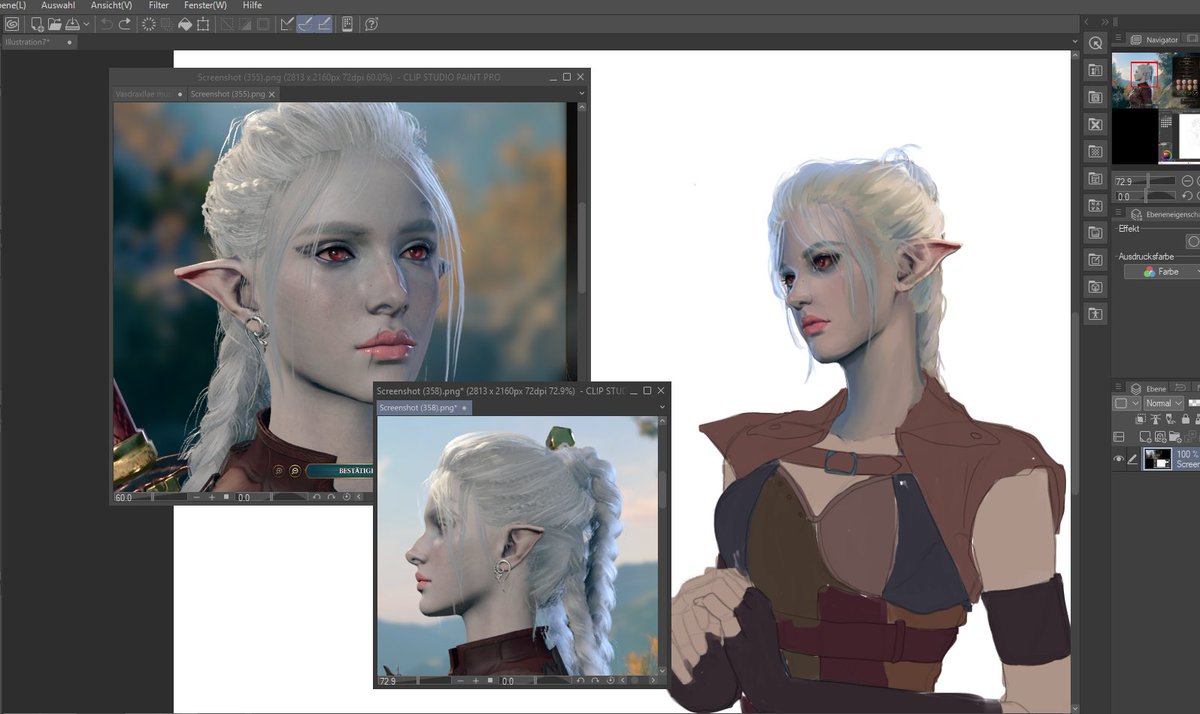Screen dimensions: 1200x714
Task: Open layer palette color dropdown
Action: [x=1127, y=403]
